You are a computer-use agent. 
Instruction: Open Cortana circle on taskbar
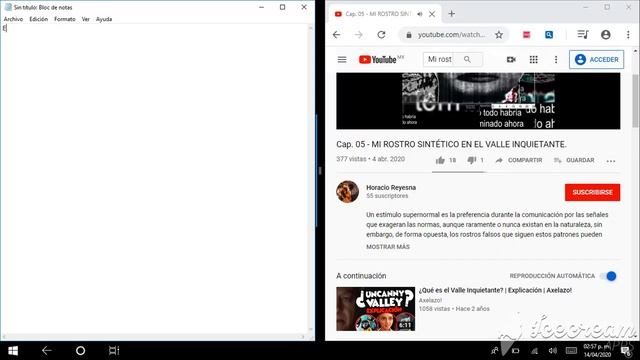pyautogui.click(x=80, y=351)
